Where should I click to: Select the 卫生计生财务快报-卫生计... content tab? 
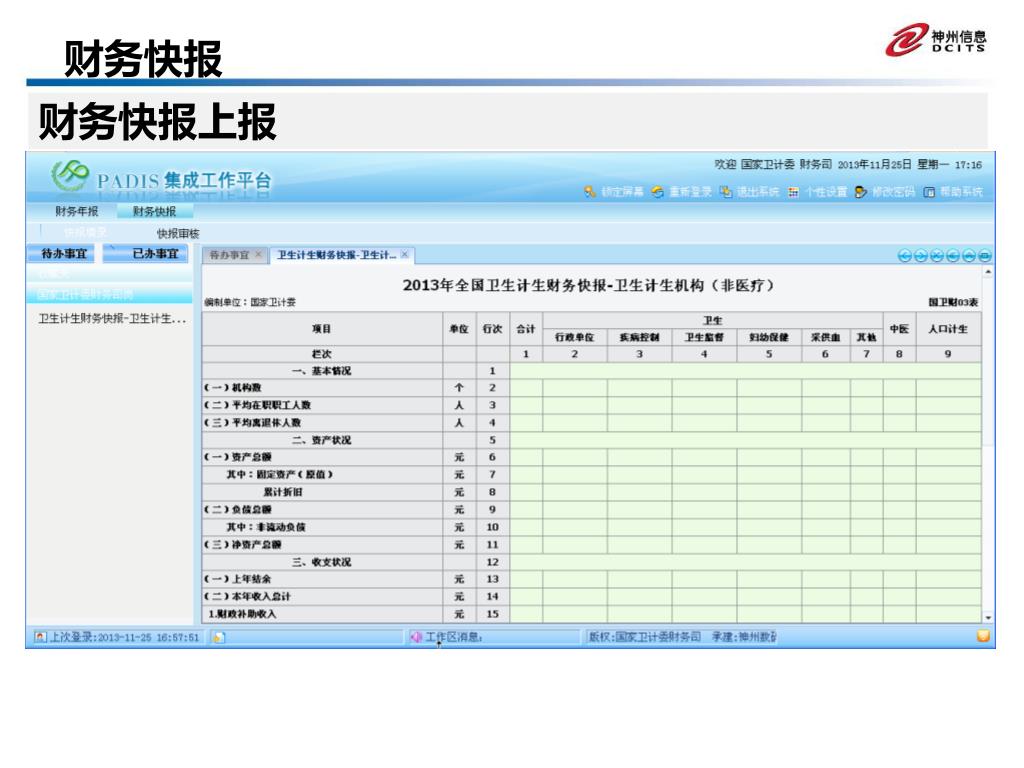coord(336,255)
